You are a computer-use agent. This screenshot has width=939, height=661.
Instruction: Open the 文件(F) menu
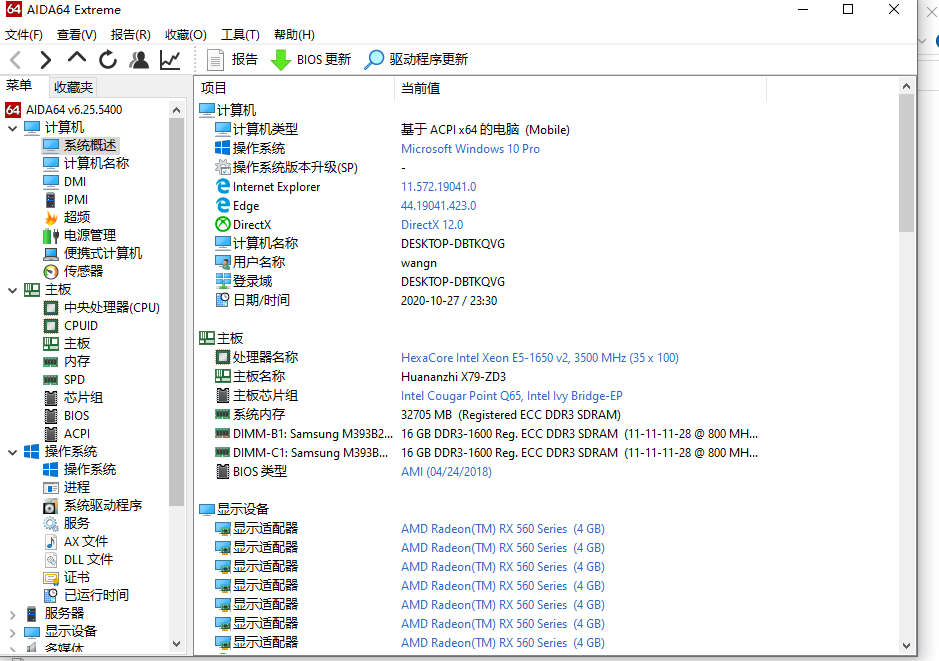[24, 35]
